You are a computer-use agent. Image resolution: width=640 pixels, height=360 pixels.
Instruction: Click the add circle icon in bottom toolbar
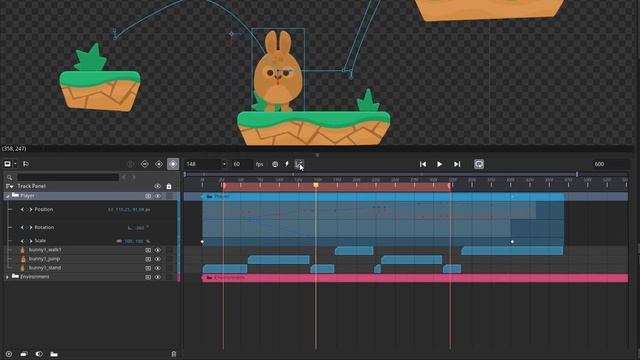9,354
